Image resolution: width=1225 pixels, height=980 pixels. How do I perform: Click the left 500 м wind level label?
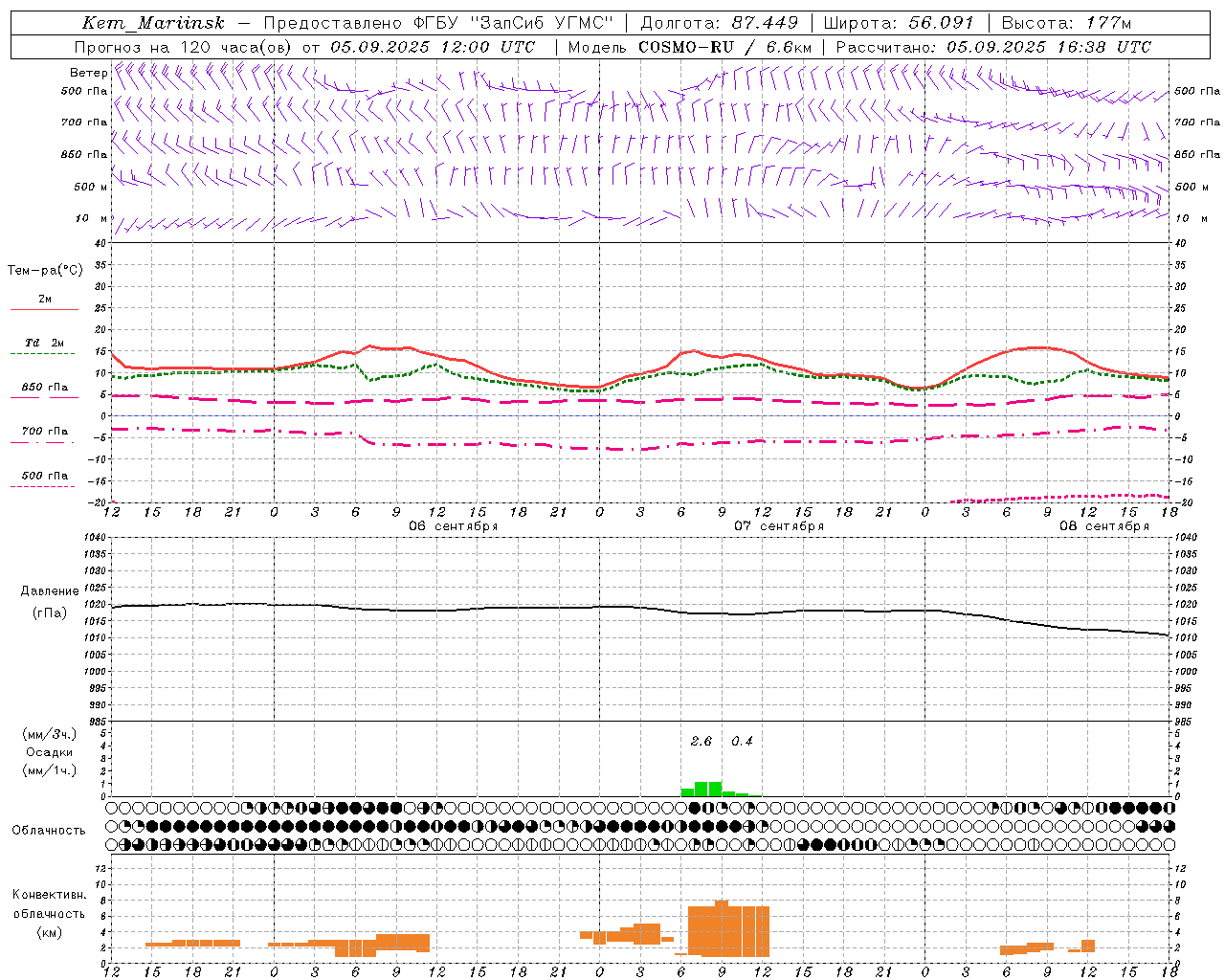pyautogui.click(x=91, y=187)
